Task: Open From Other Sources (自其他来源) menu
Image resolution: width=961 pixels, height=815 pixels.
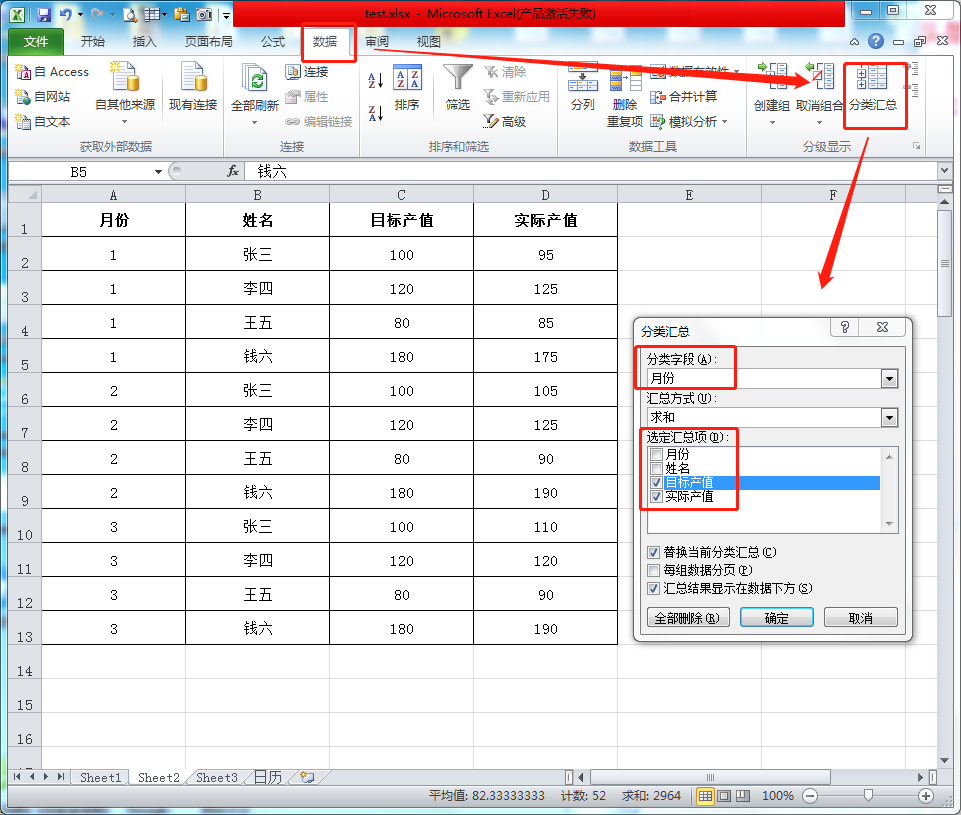Action: pos(125,92)
